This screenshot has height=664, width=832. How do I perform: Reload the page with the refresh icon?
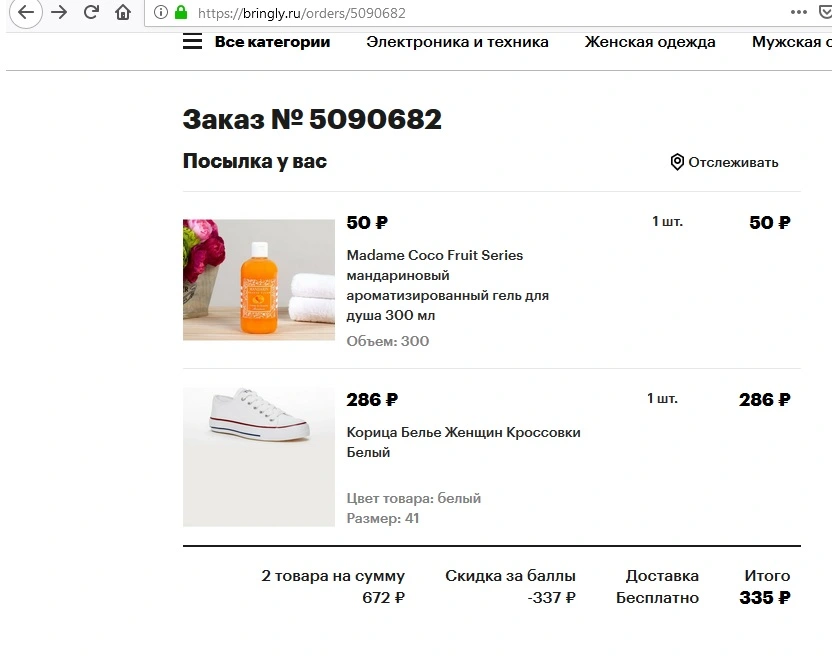click(x=91, y=12)
